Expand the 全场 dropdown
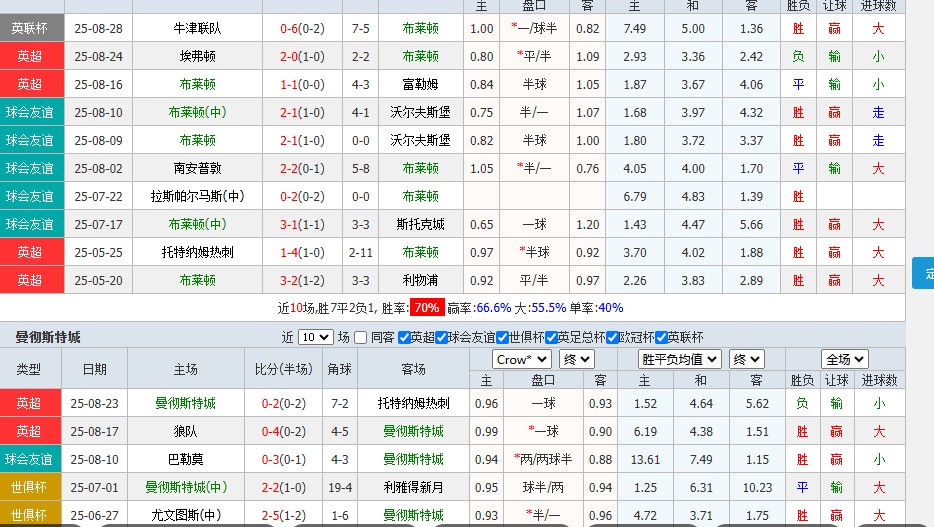934x527 pixels. [844, 359]
